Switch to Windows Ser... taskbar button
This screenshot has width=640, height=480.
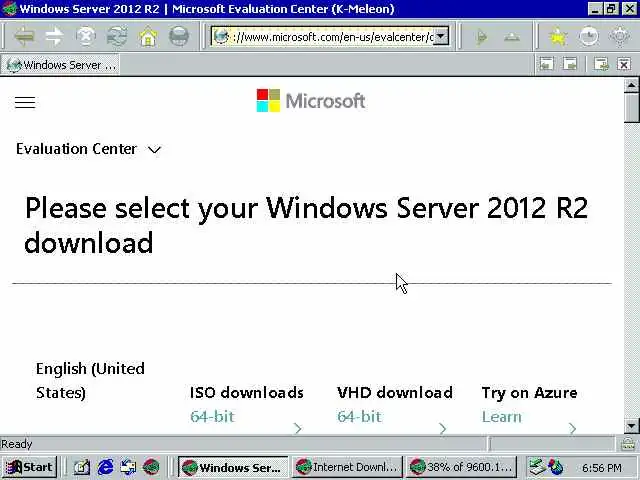(233, 467)
